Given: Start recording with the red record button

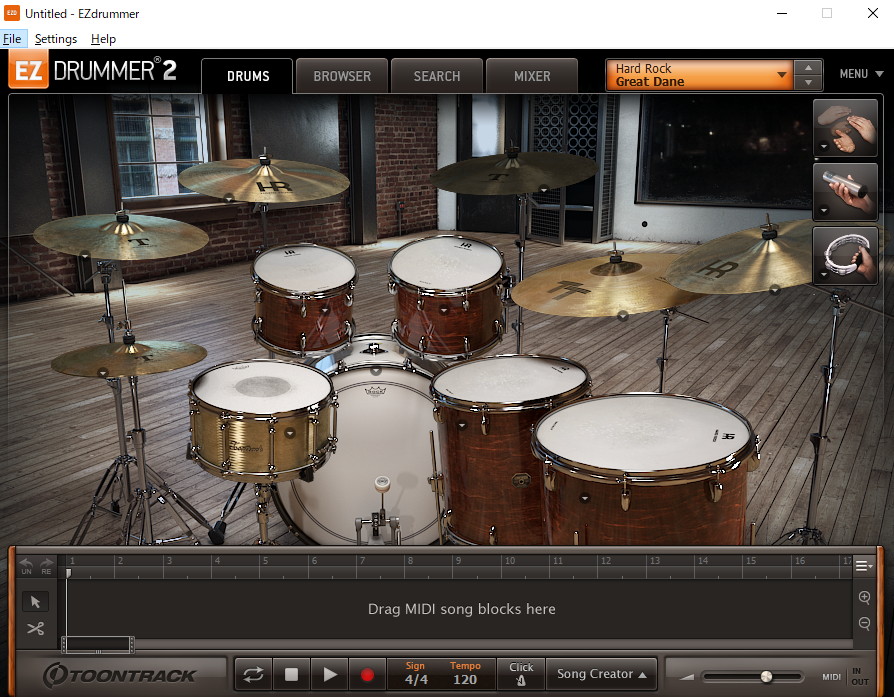Looking at the screenshot, I should tap(367, 675).
